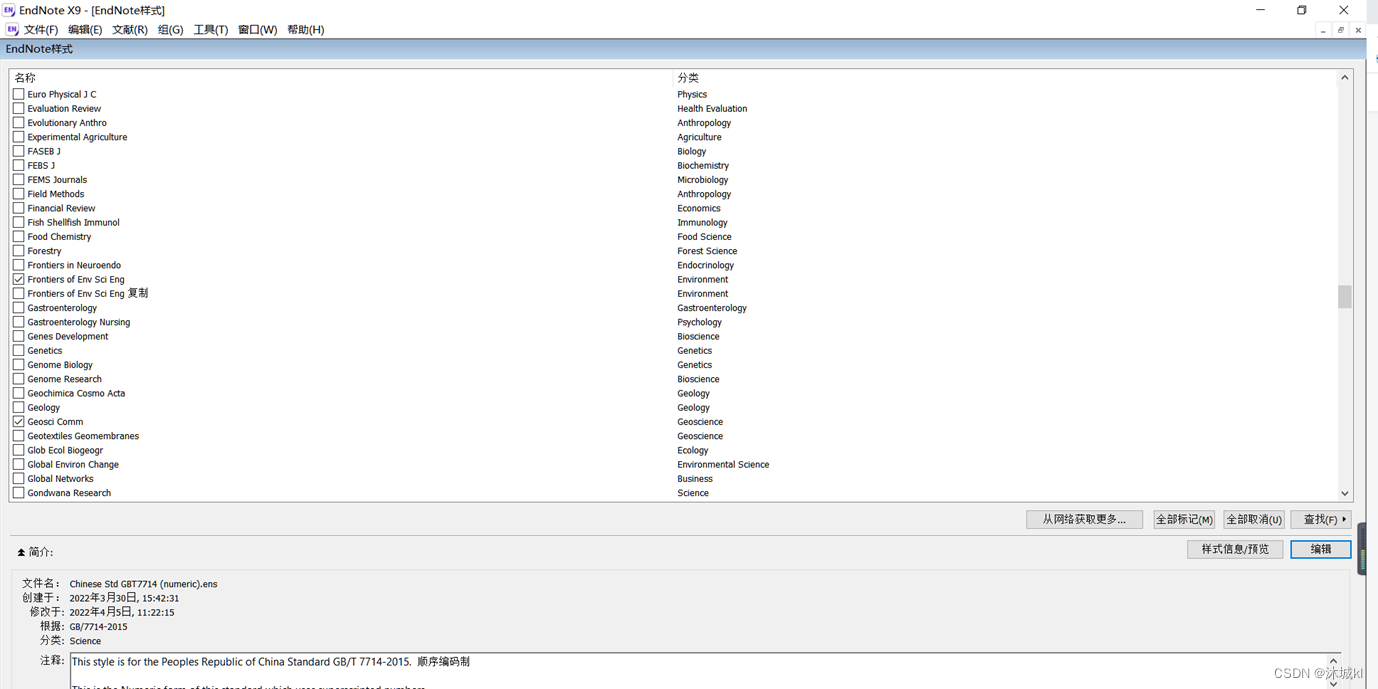
Task: Click the style list scrollbar down arrow
Action: click(1344, 493)
